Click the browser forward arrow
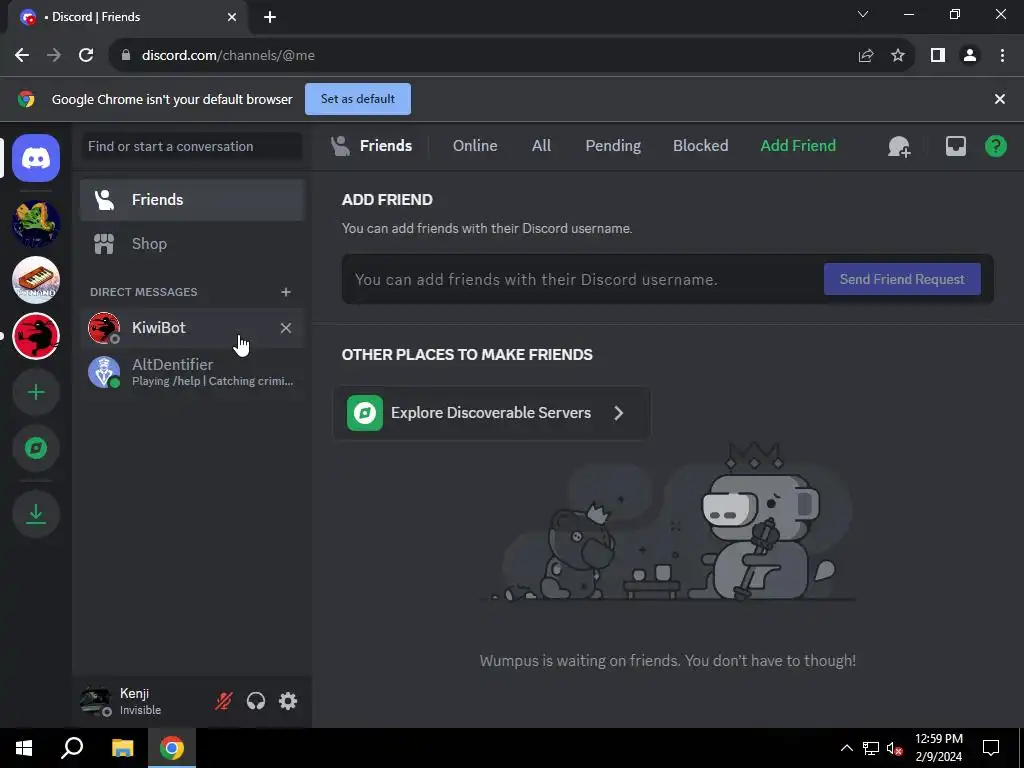Viewport: 1024px width, 768px height. [x=54, y=56]
